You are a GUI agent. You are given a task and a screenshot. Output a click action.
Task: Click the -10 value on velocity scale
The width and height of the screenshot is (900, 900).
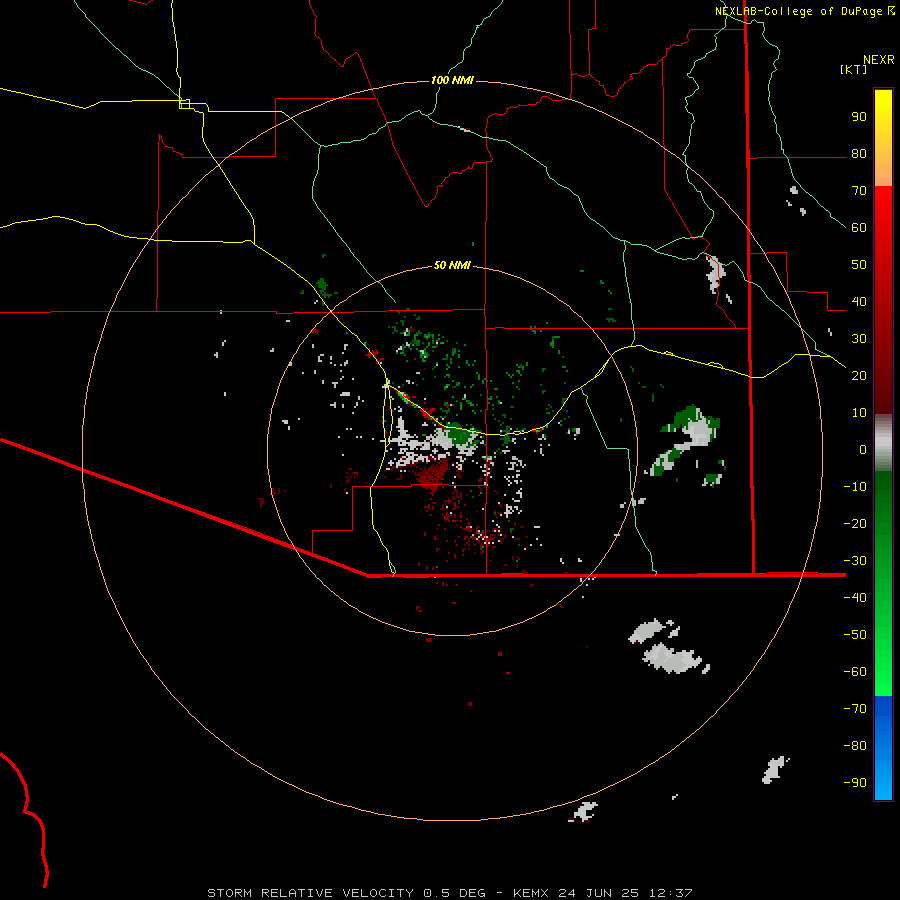[x=855, y=487]
